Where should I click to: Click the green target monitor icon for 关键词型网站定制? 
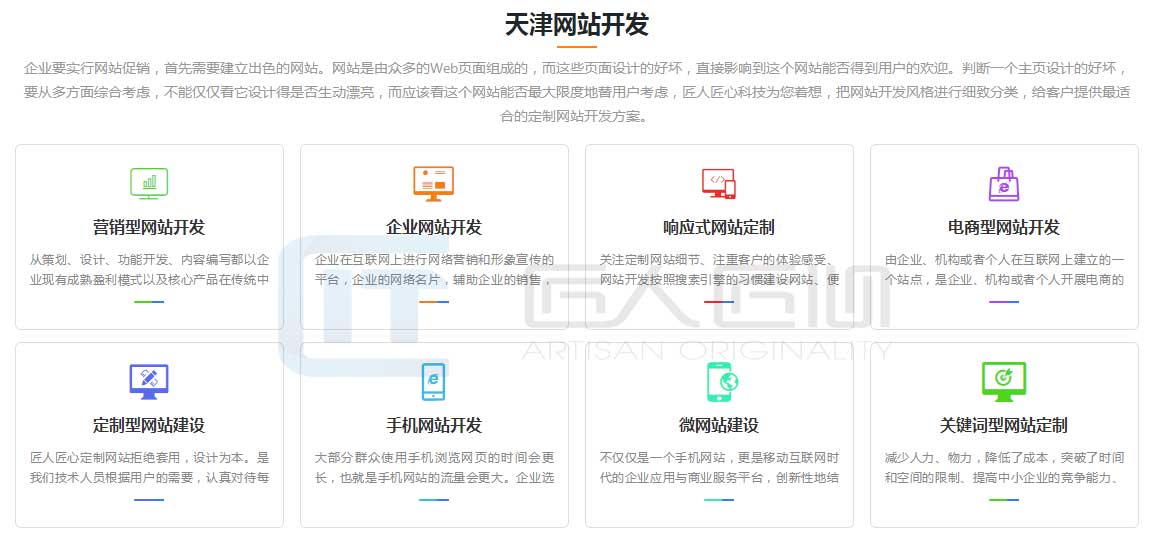coord(1004,382)
